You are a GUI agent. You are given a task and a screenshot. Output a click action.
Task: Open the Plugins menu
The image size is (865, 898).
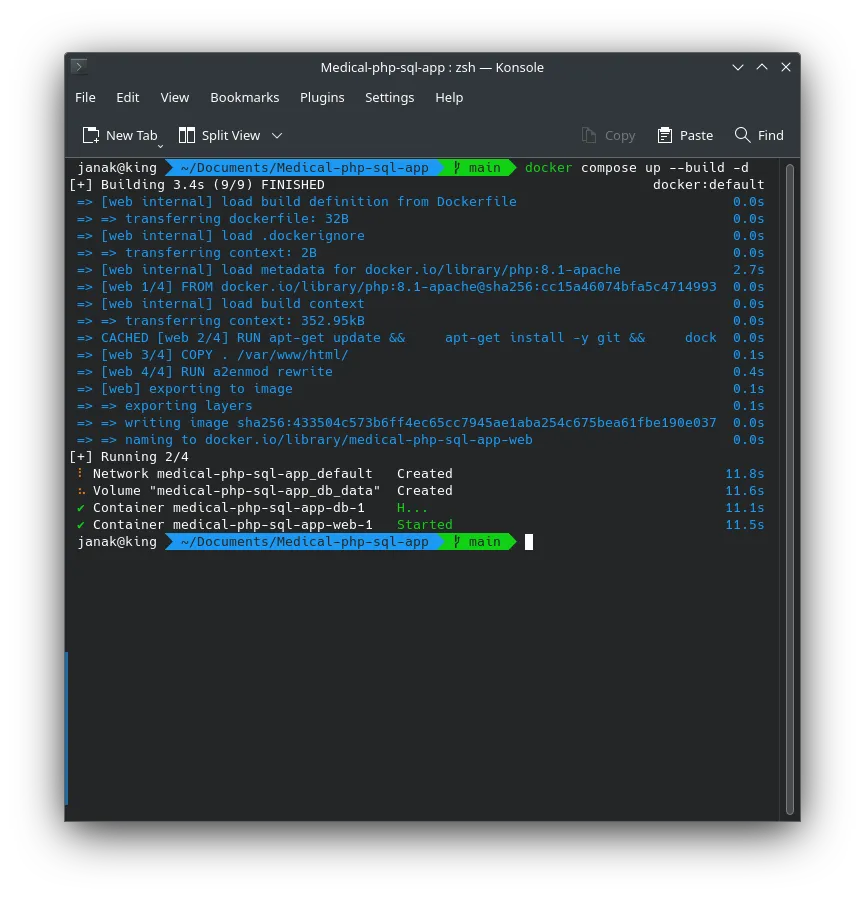pos(322,97)
